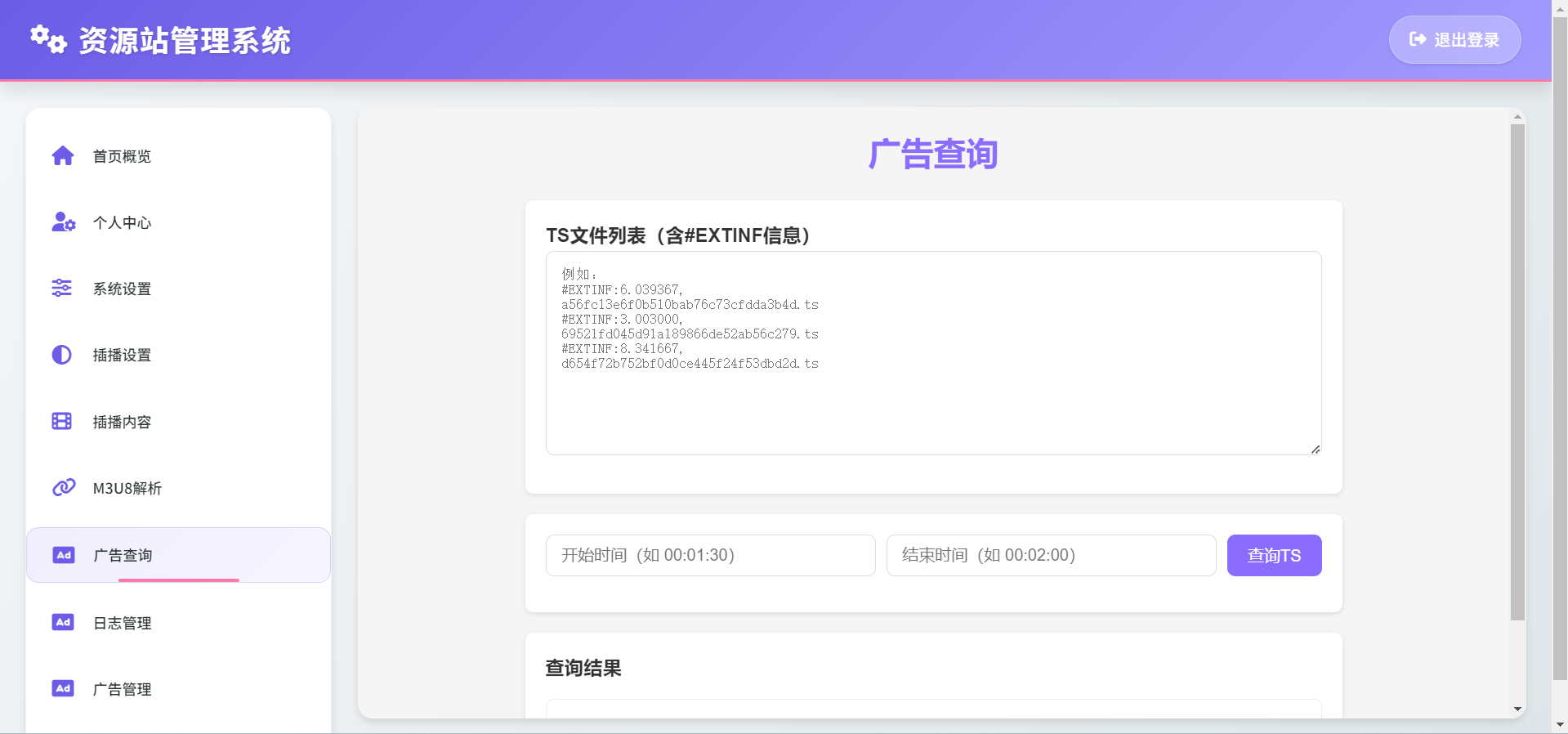Viewport: 1568px width, 734px height.
Task: Open 日志管理 from the sidebar
Action: coord(178,622)
